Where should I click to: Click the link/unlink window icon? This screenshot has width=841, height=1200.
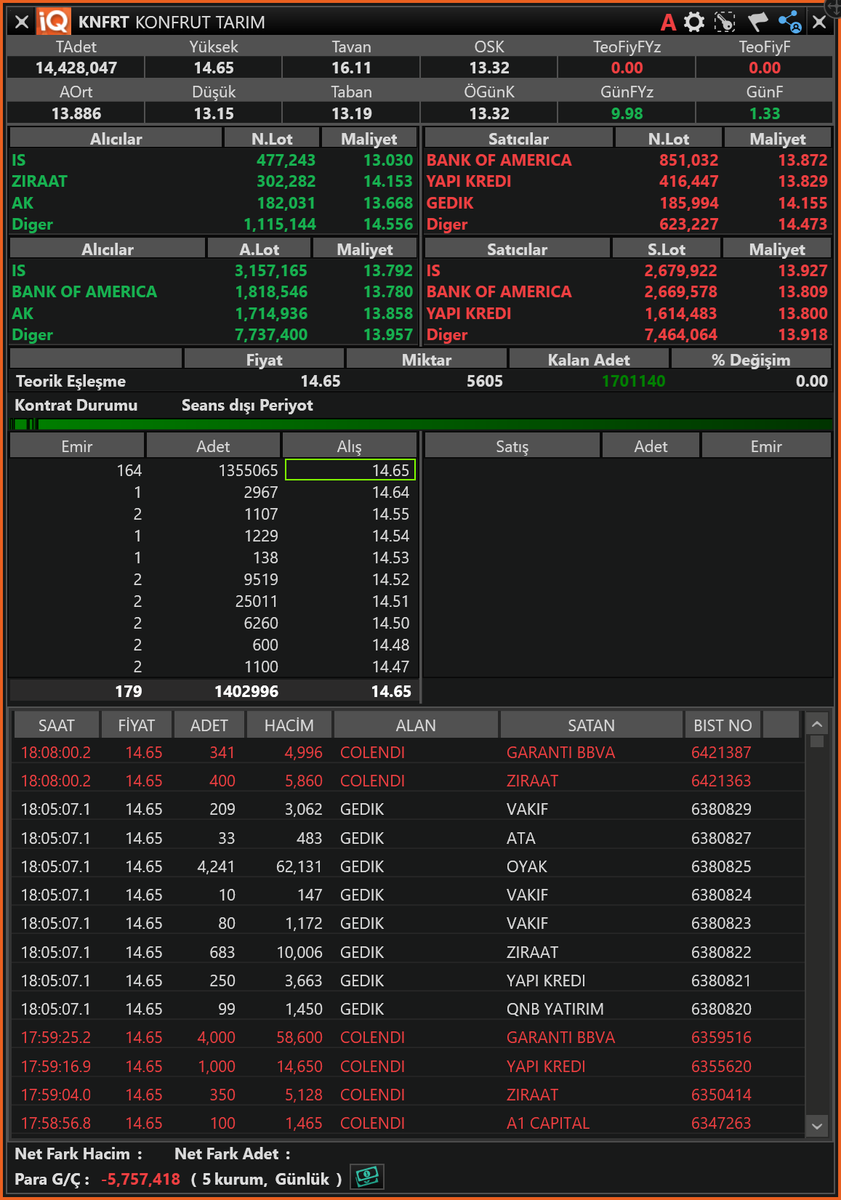726,22
